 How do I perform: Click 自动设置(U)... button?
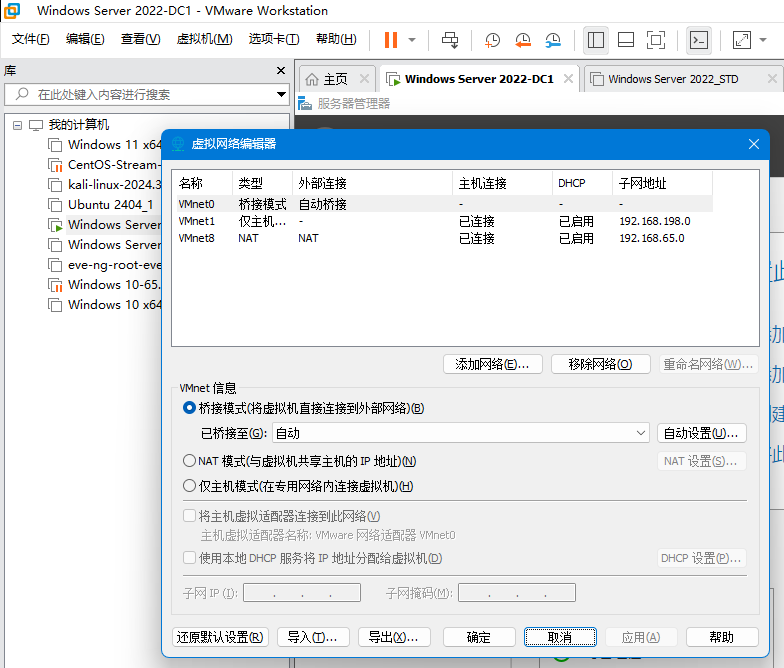(x=702, y=433)
